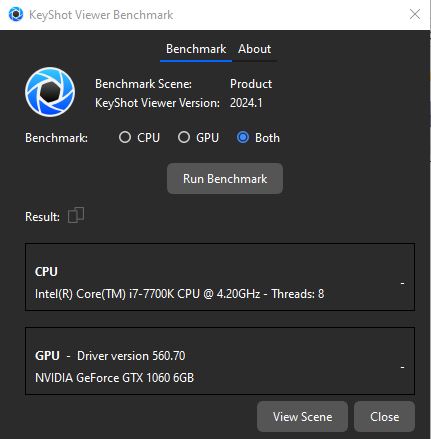431x439 pixels.
Task: Click the 2024.1 version value
Action: tap(246, 103)
